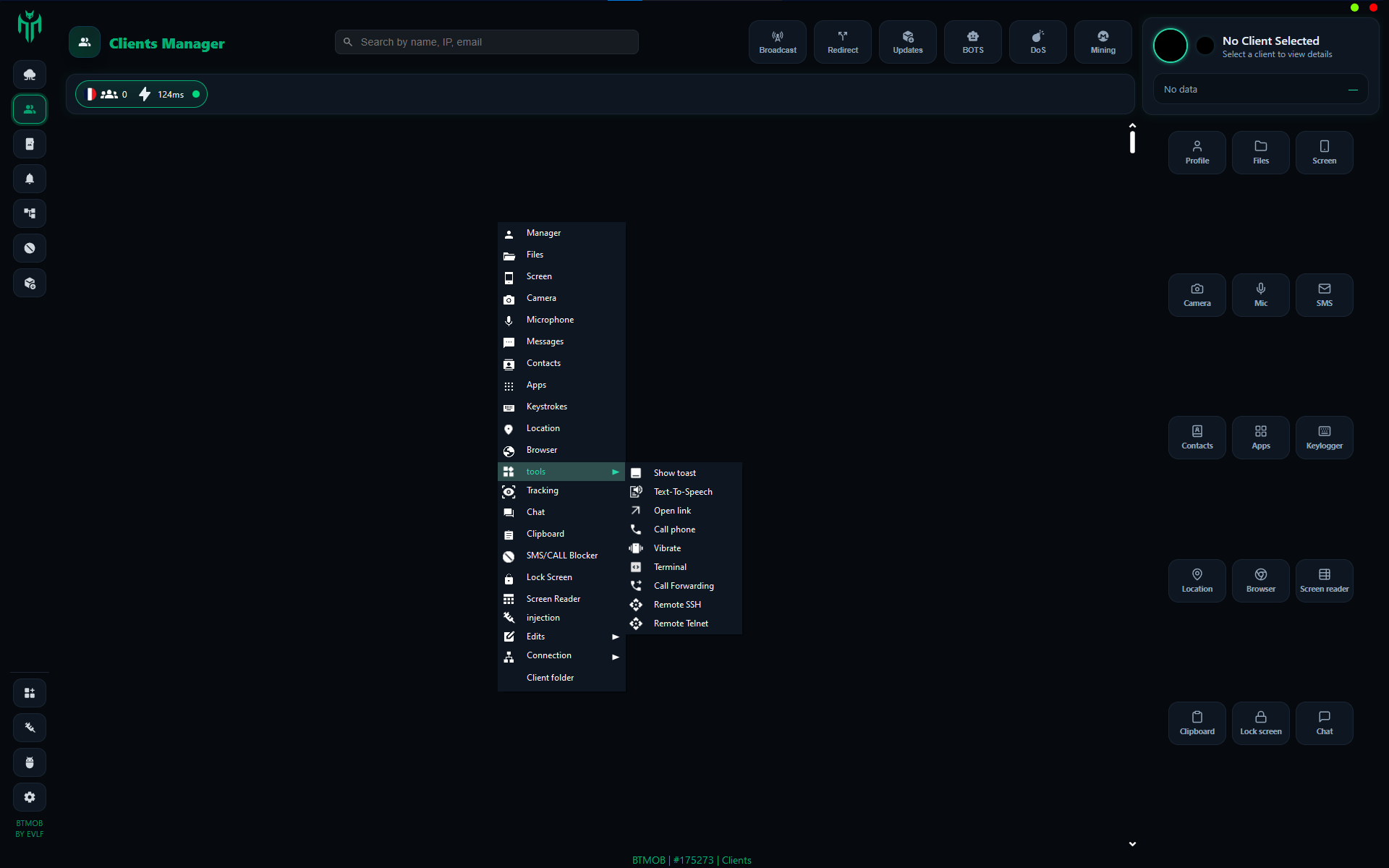Open the DoS tool

point(1037,42)
